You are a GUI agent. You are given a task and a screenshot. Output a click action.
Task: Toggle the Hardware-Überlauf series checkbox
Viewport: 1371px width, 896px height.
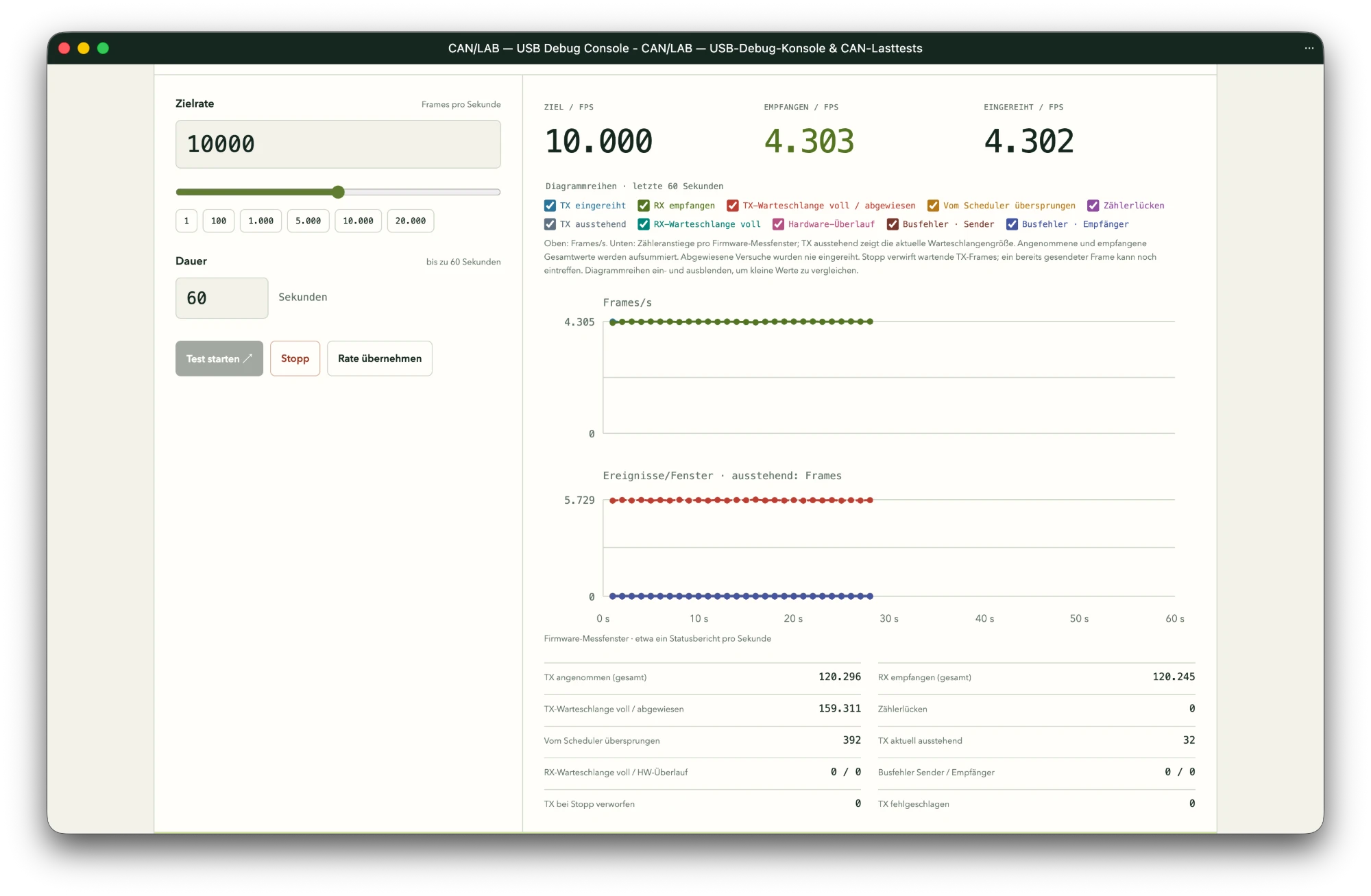point(778,224)
